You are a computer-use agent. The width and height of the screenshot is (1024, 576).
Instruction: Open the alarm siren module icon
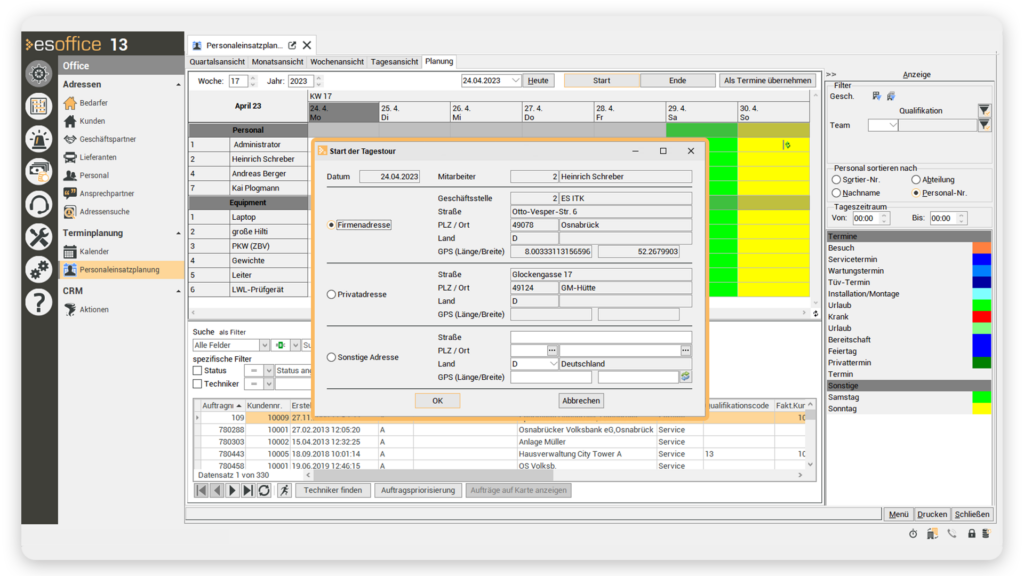tap(39, 138)
